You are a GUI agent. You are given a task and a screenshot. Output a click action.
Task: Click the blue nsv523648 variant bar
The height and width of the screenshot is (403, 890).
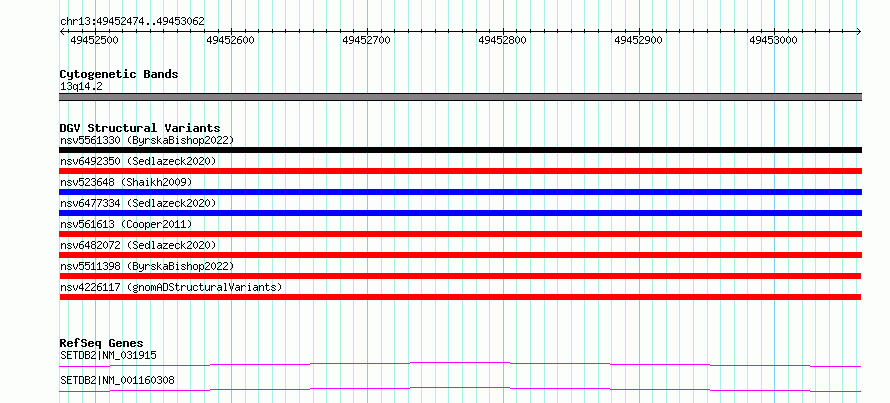coord(460,192)
